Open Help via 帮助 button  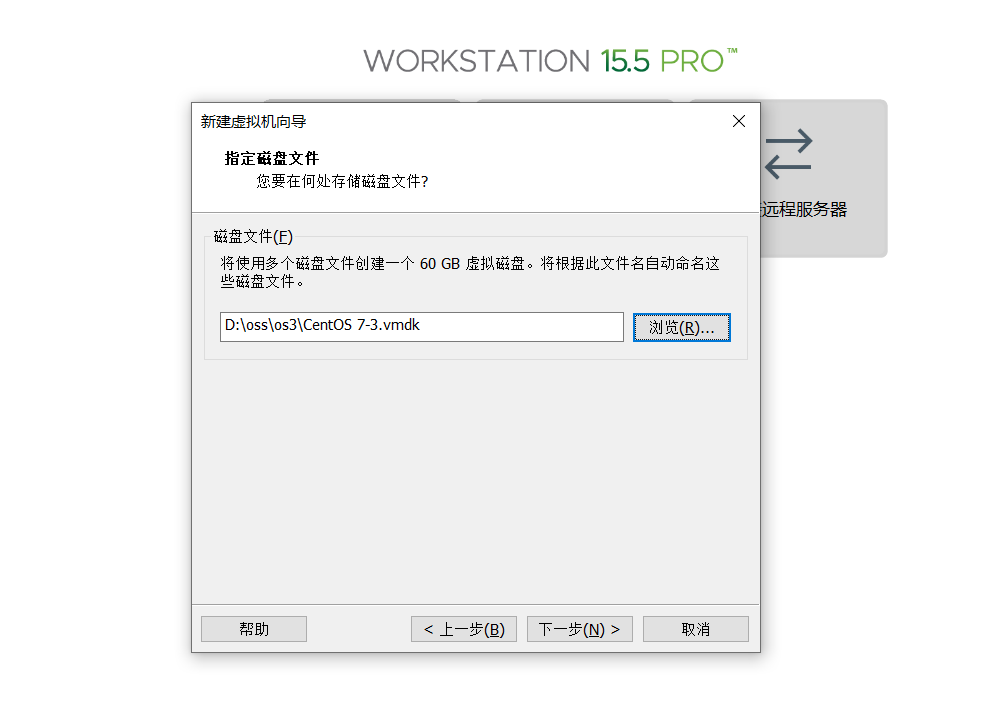(x=254, y=629)
